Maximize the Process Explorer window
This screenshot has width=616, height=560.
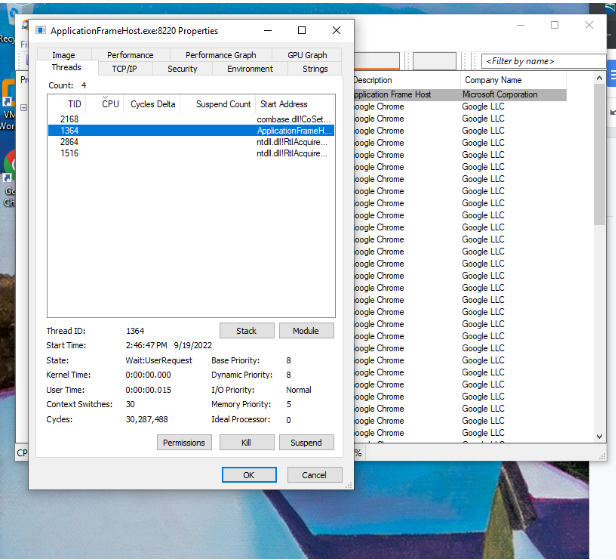555,25
